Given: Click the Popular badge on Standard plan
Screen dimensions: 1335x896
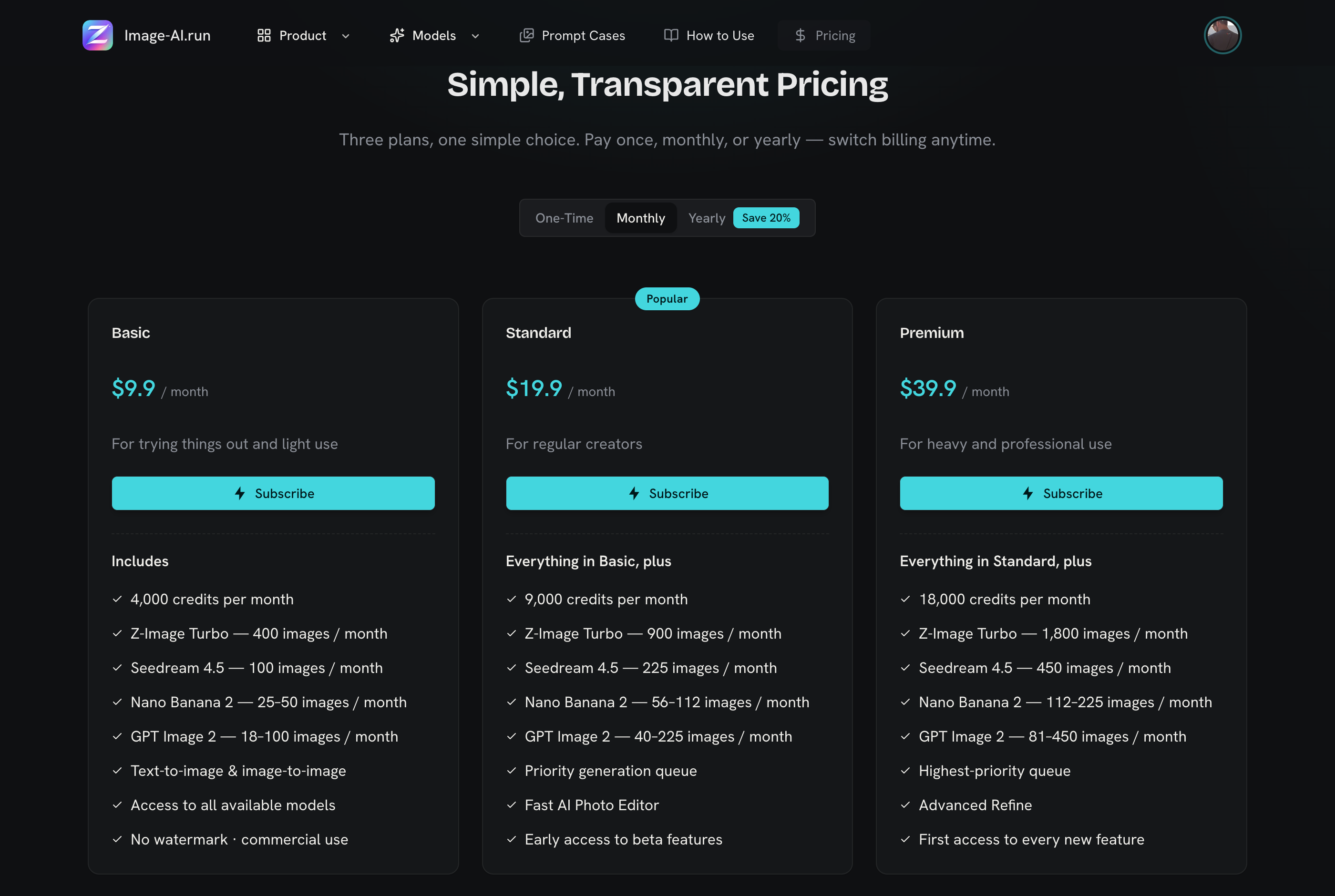Looking at the screenshot, I should pyautogui.click(x=667, y=299).
